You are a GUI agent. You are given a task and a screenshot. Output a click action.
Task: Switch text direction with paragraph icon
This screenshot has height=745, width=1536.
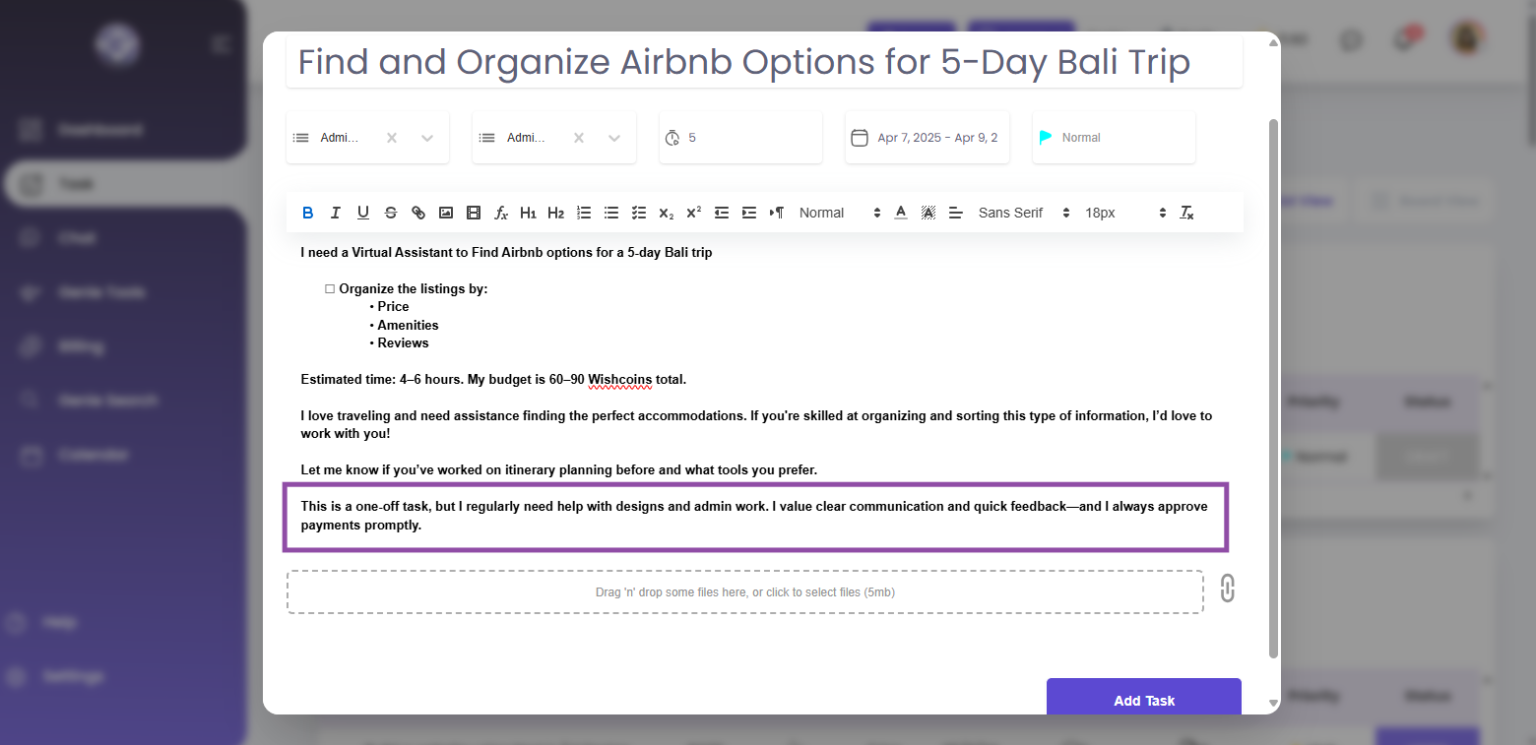(x=777, y=213)
